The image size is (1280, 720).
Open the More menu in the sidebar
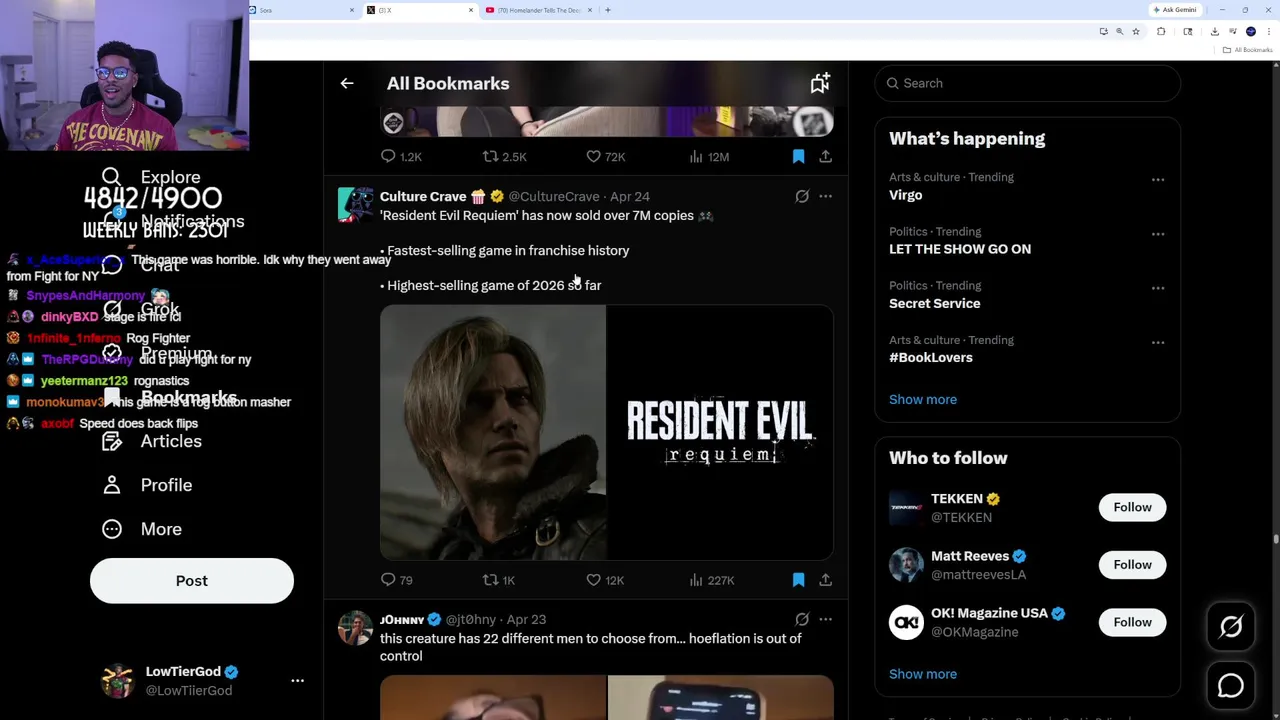(x=142, y=529)
